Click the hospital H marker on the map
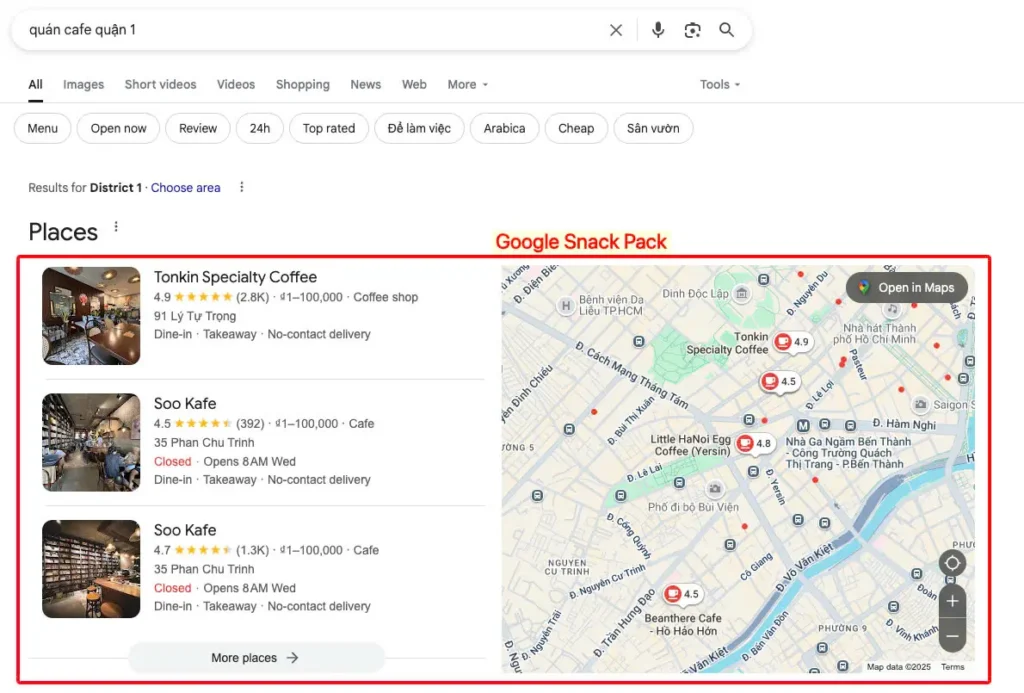This screenshot has height=693, width=1024. tap(566, 305)
